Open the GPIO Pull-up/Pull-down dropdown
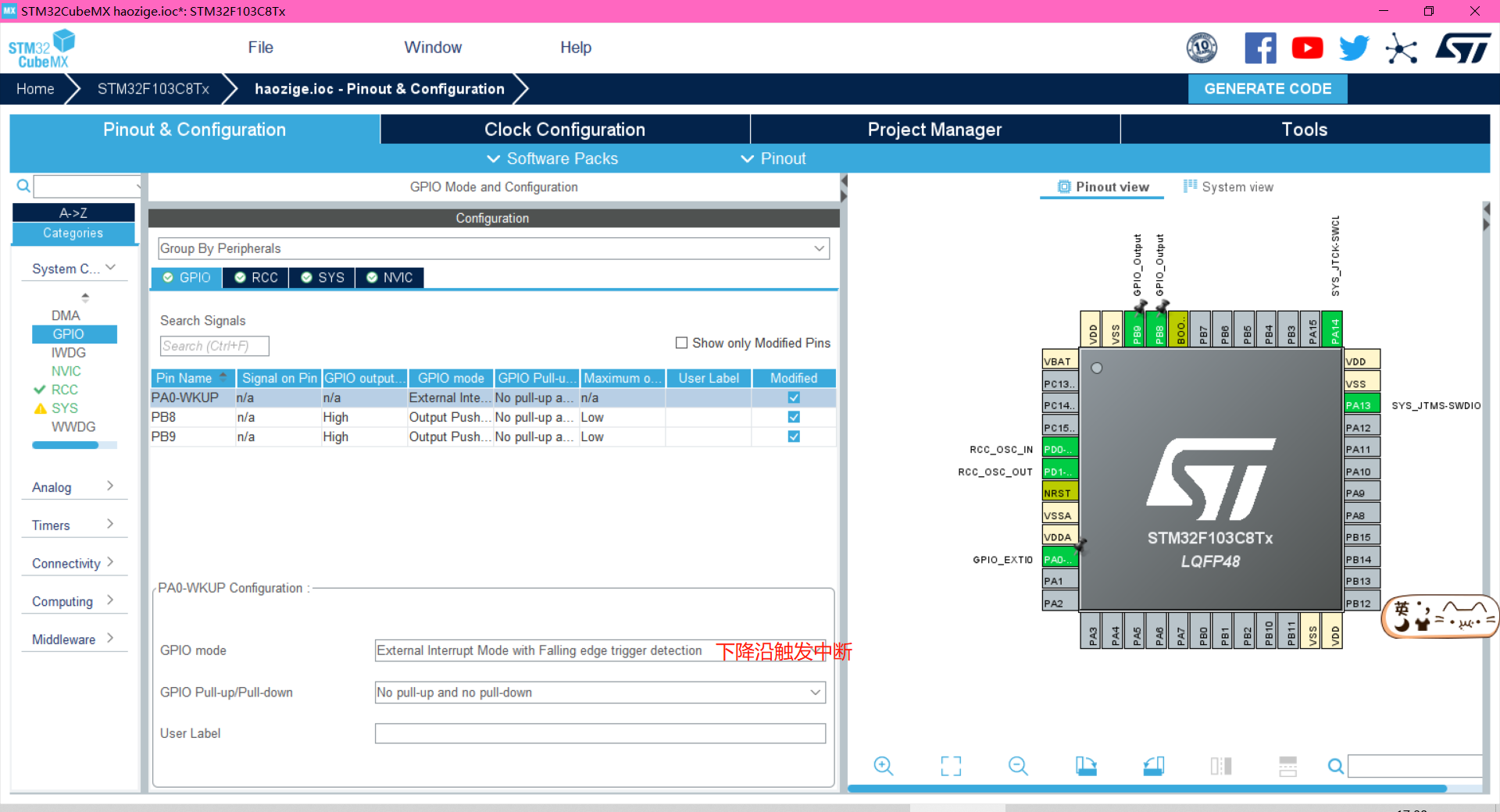This screenshot has width=1500, height=812. tap(600, 693)
